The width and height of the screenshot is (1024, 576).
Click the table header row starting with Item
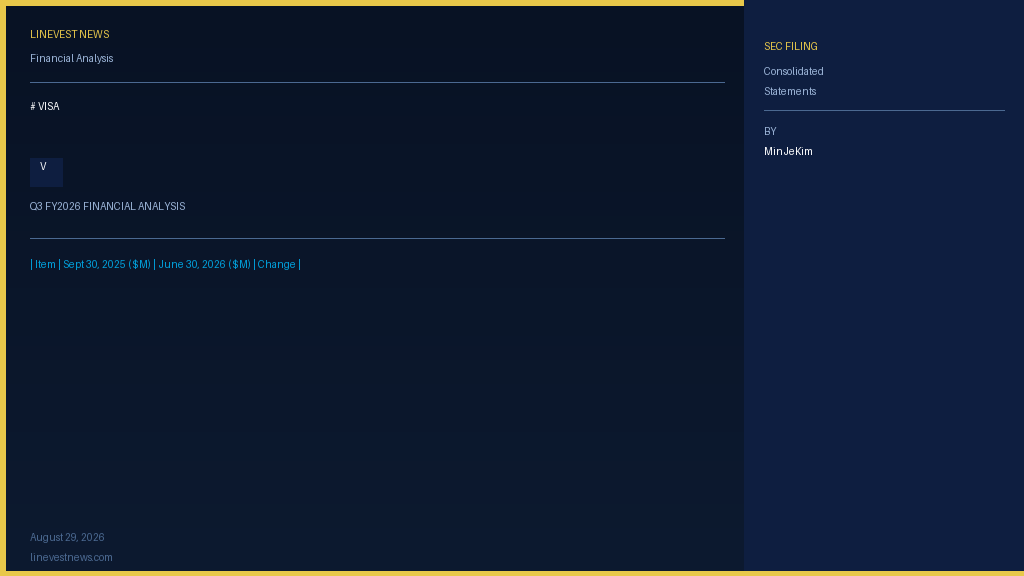point(165,264)
